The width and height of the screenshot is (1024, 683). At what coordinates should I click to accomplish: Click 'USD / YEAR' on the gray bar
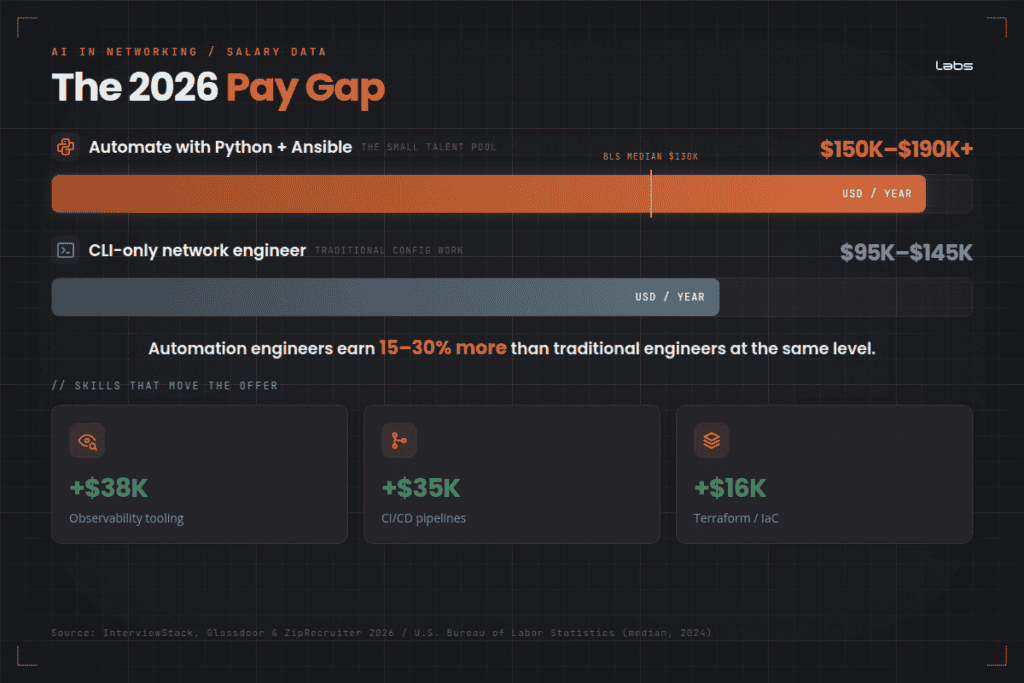670,297
